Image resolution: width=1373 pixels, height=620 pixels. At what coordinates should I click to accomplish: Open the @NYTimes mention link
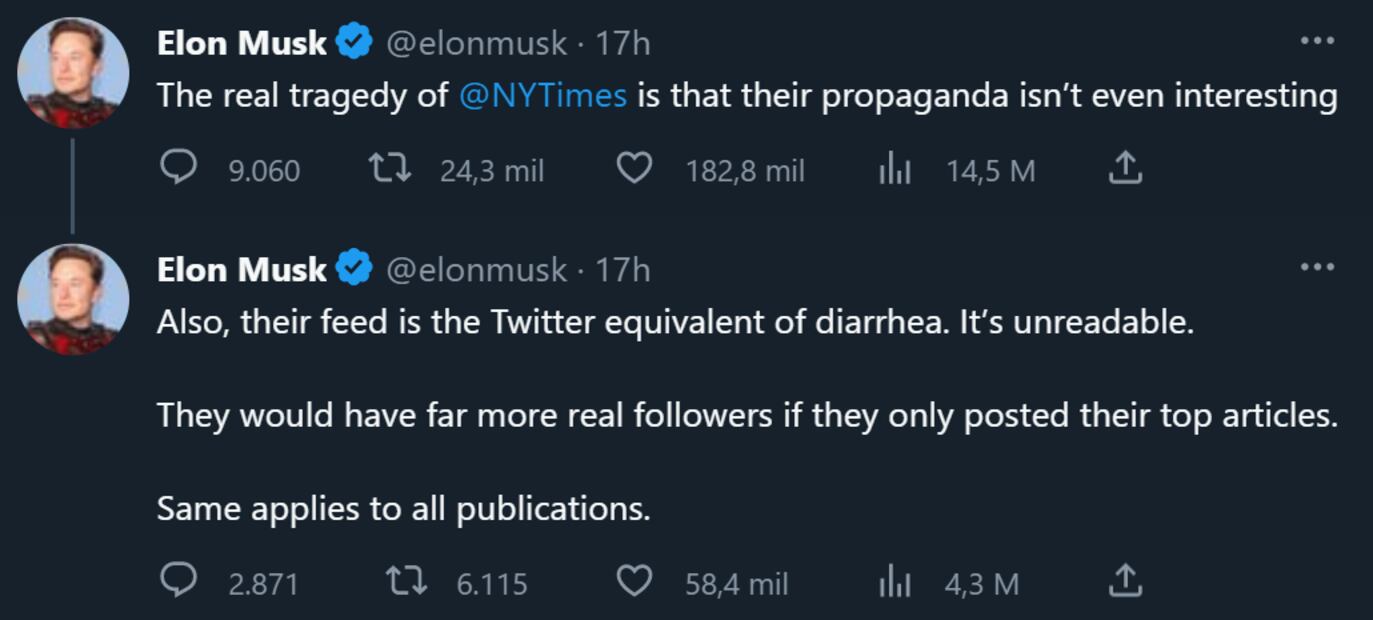tap(543, 96)
